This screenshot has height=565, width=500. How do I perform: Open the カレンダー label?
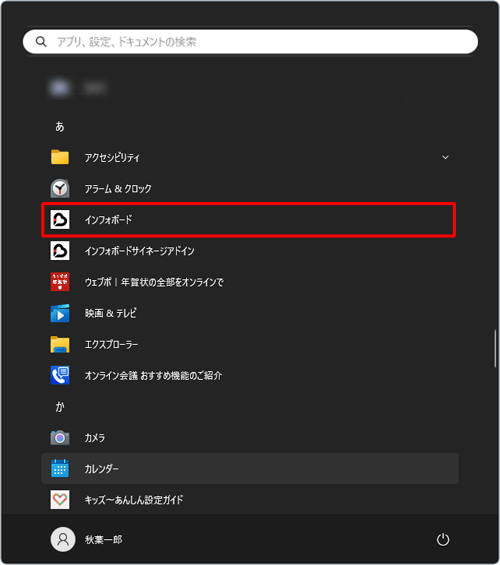click(x=102, y=469)
